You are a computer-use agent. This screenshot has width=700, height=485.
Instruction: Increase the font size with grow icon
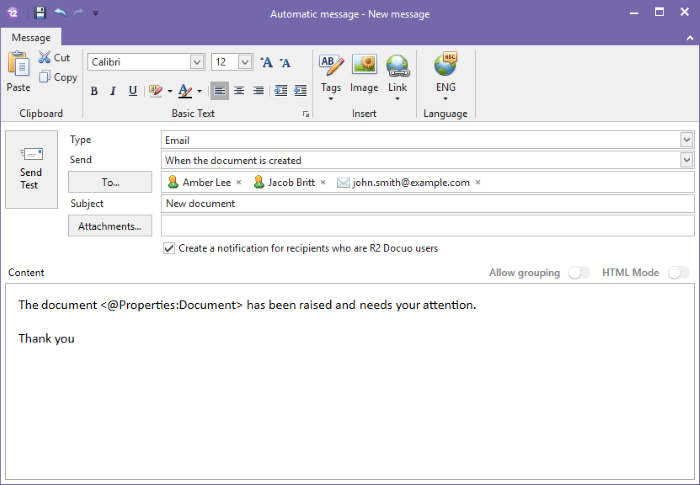tap(266, 62)
